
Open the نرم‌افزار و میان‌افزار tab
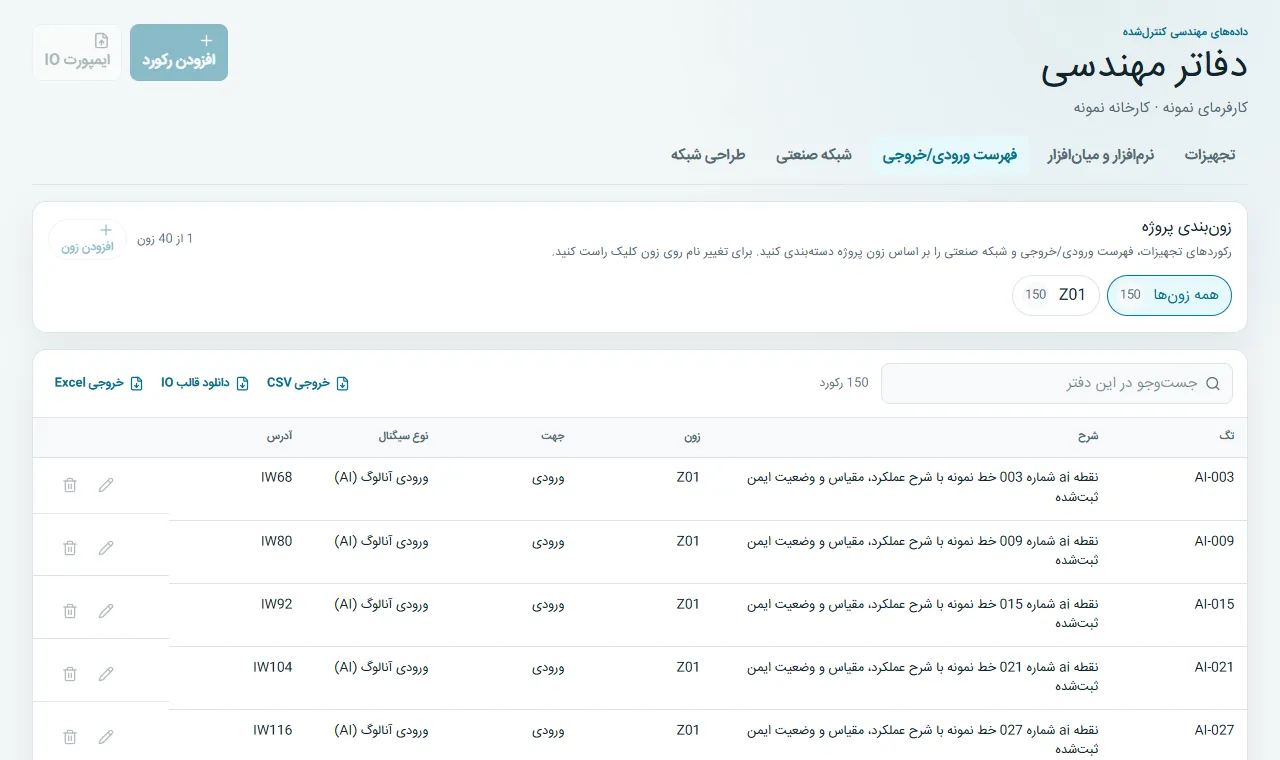[x=1101, y=155]
